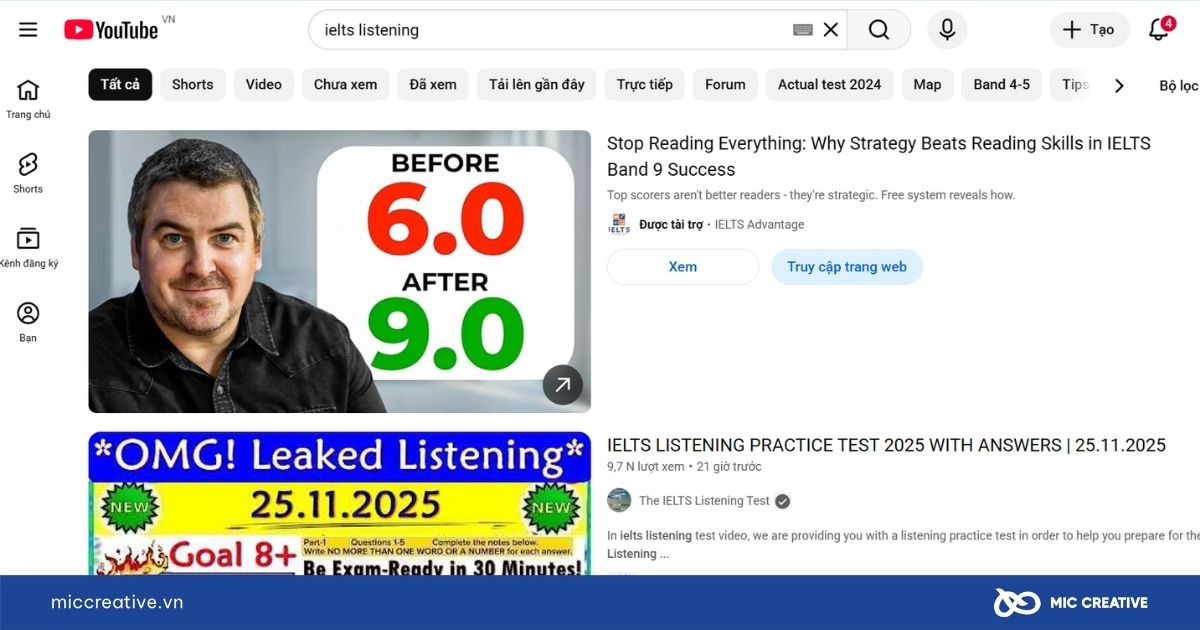Open notifications bell with 4 alerts
The image size is (1200, 630).
(x=1157, y=29)
